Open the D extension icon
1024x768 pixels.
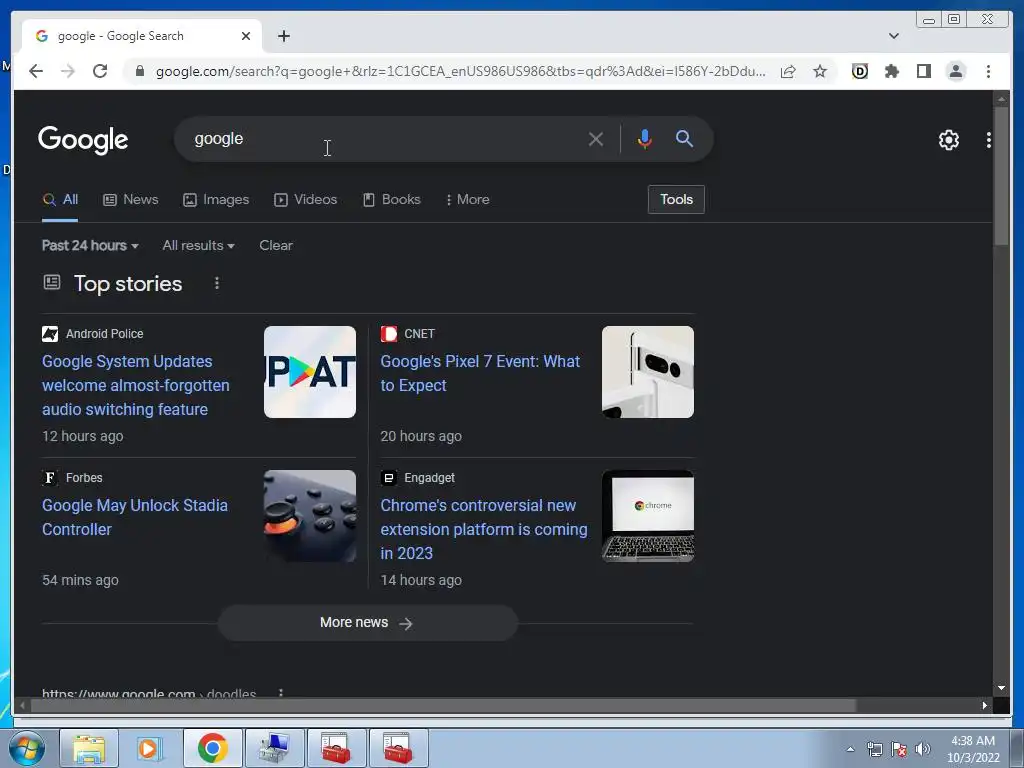(x=859, y=71)
